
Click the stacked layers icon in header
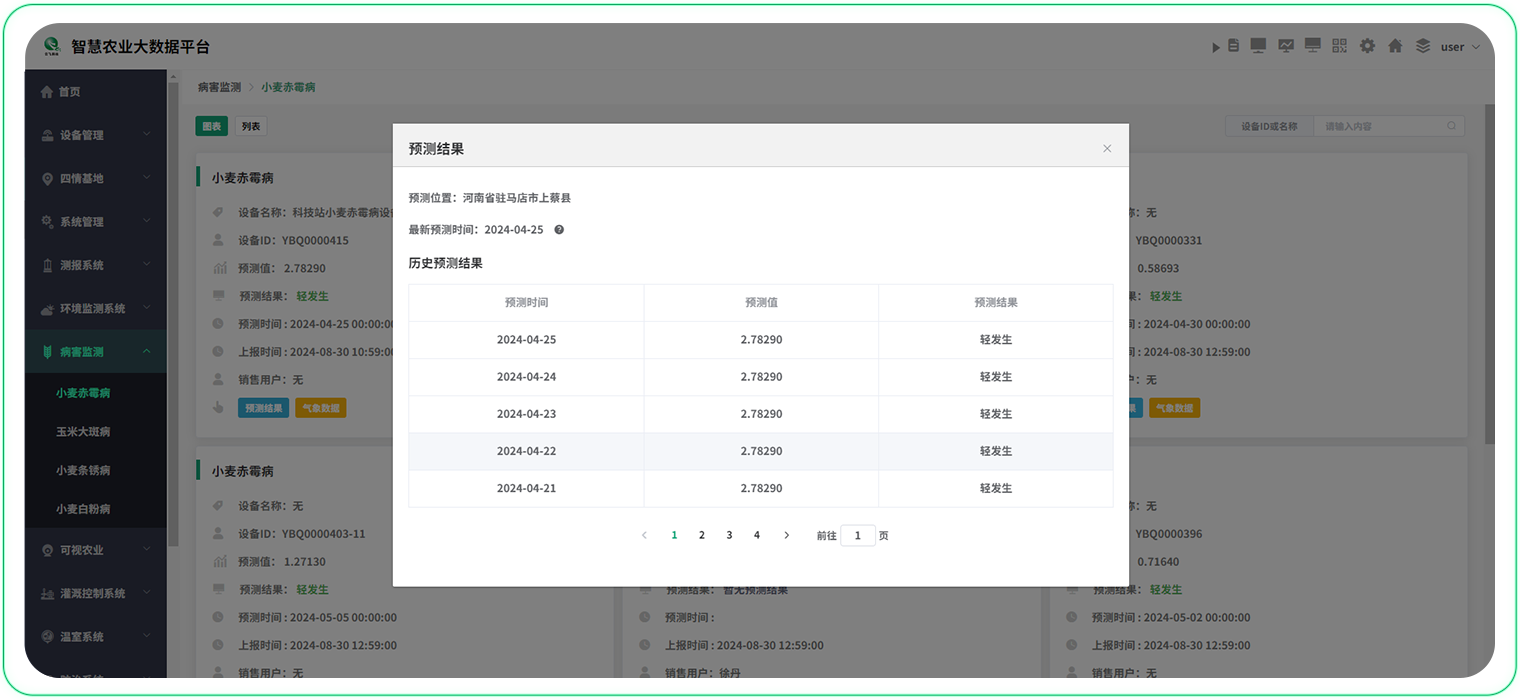[x=1422, y=46]
